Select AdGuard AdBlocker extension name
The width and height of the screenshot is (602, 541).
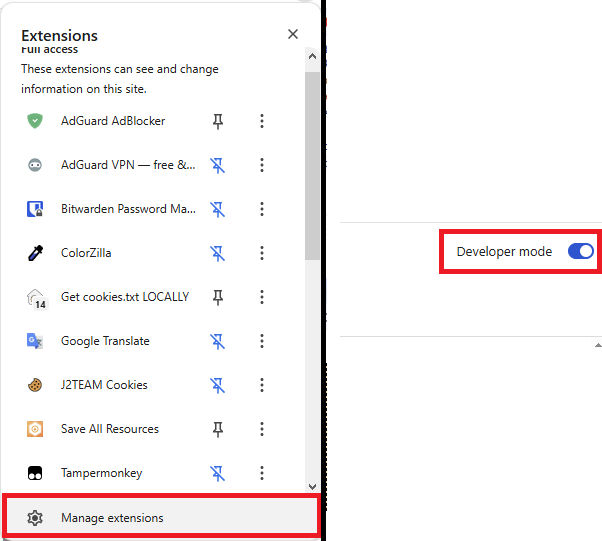point(113,121)
